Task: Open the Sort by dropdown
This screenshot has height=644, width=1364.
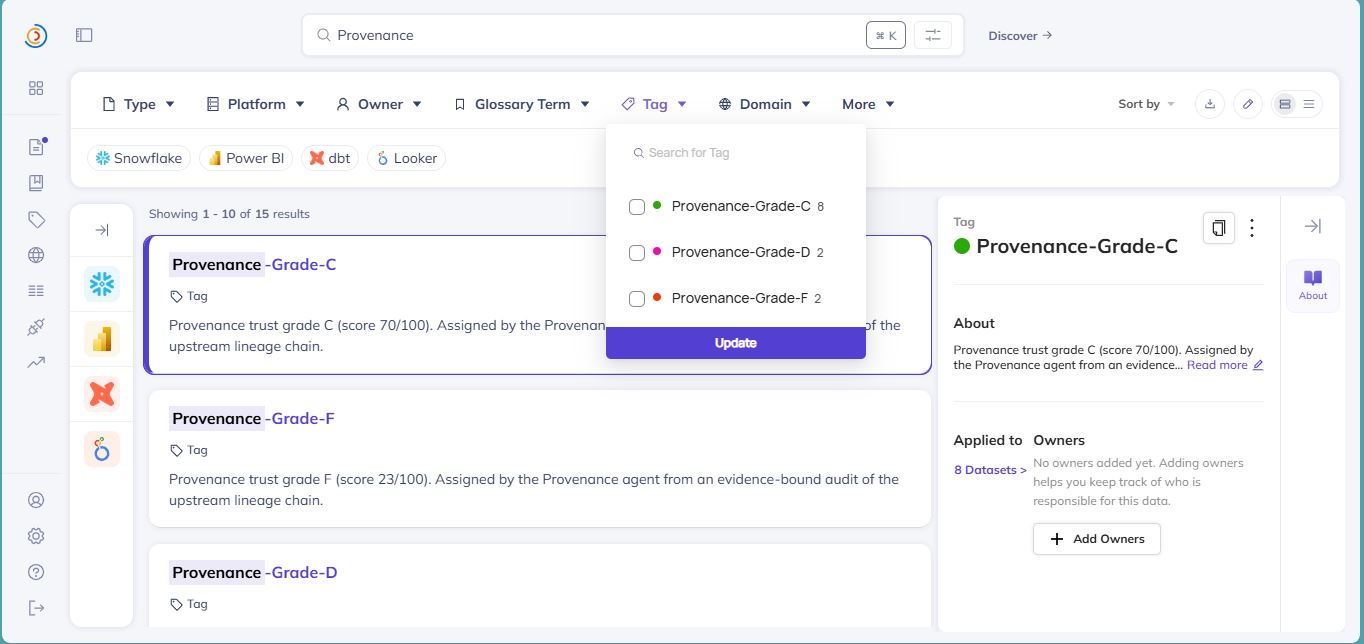Action: point(1146,104)
